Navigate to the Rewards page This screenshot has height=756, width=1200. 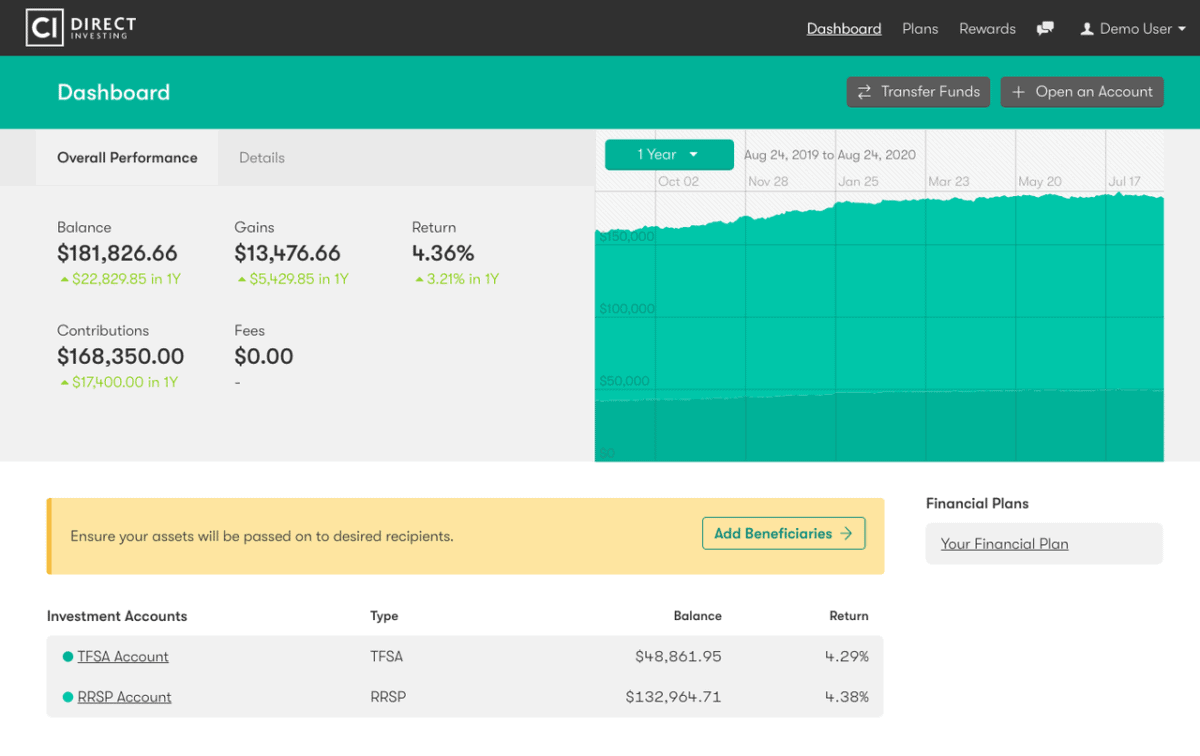pyautogui.click(x=987, y=29)
